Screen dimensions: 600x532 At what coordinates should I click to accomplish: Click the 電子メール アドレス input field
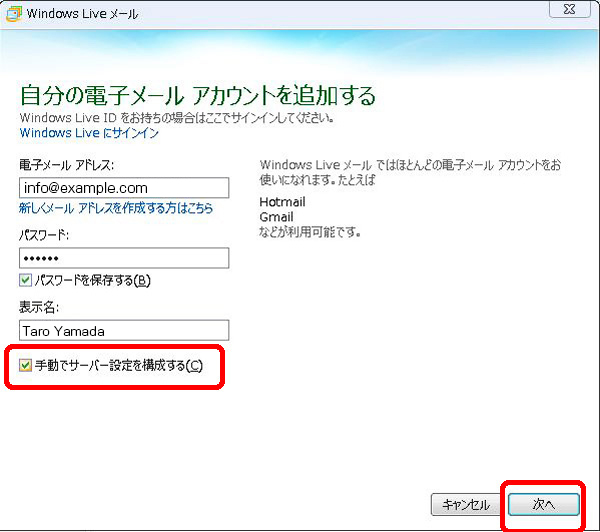click(124, 188)
